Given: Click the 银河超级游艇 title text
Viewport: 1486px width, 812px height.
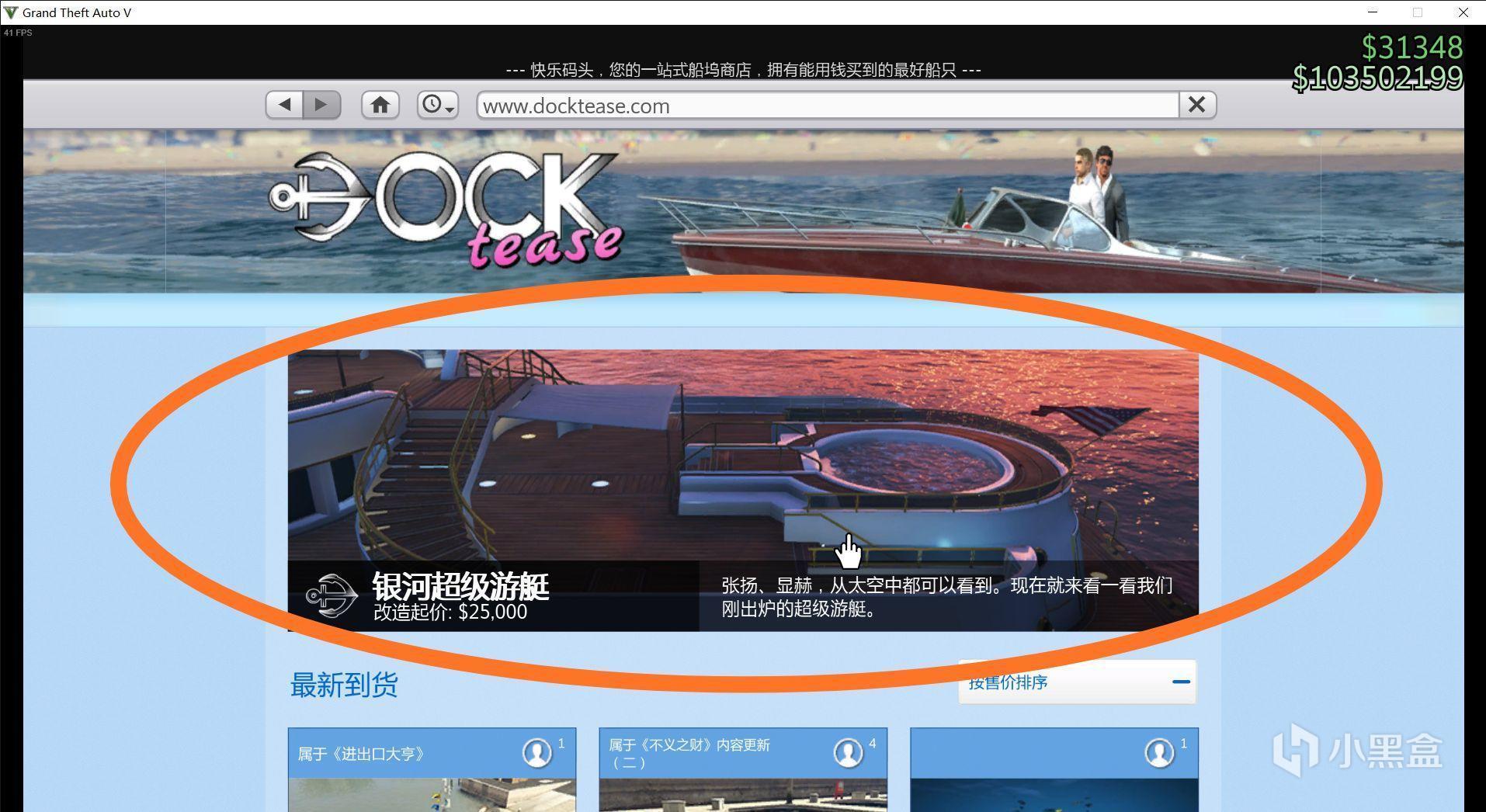Looking at the screenshot, I should [460, 585].
